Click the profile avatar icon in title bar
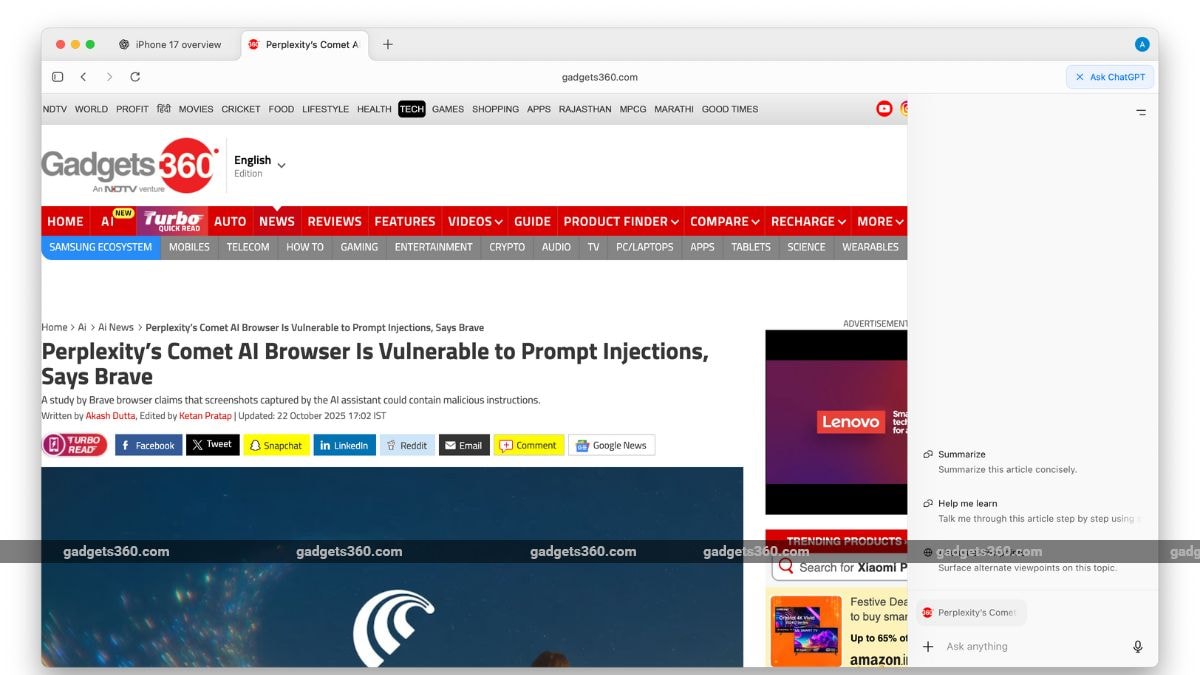This screenshot has width=1200, height=675. (x=1142, y=44)
